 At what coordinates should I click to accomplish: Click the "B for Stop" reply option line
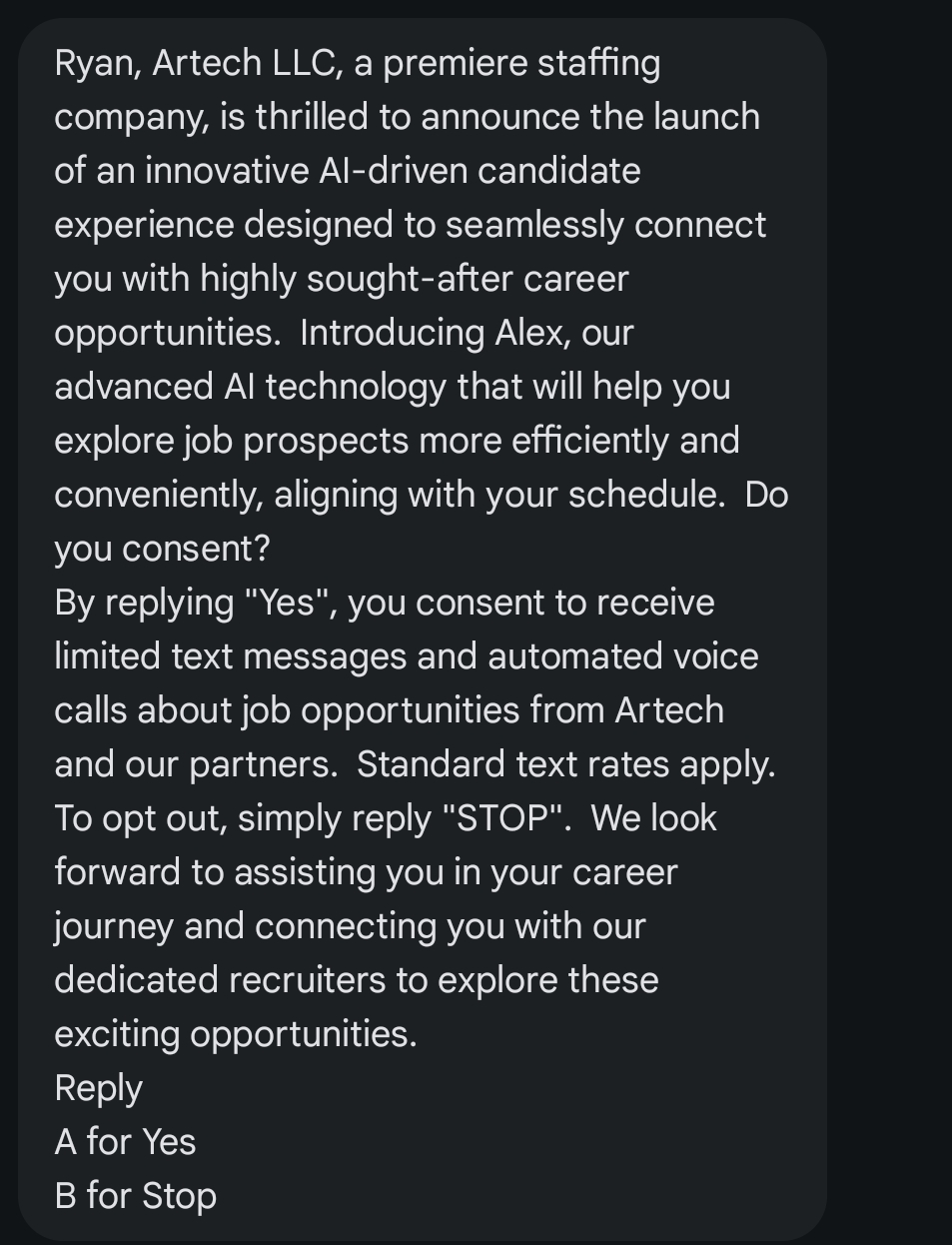point(135,1195)
